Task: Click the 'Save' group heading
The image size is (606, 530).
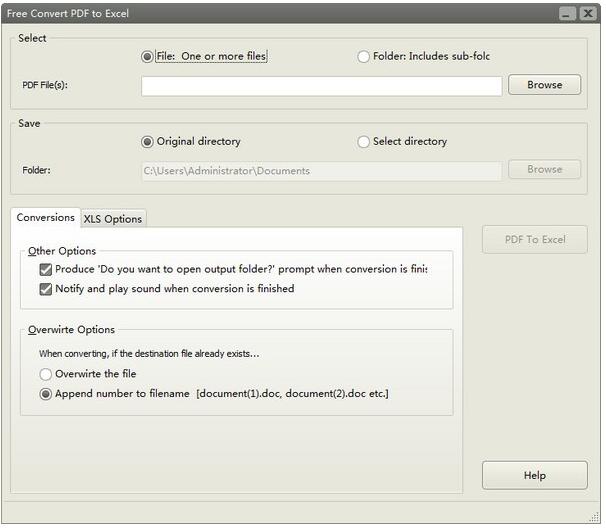Action: (29, 123)
